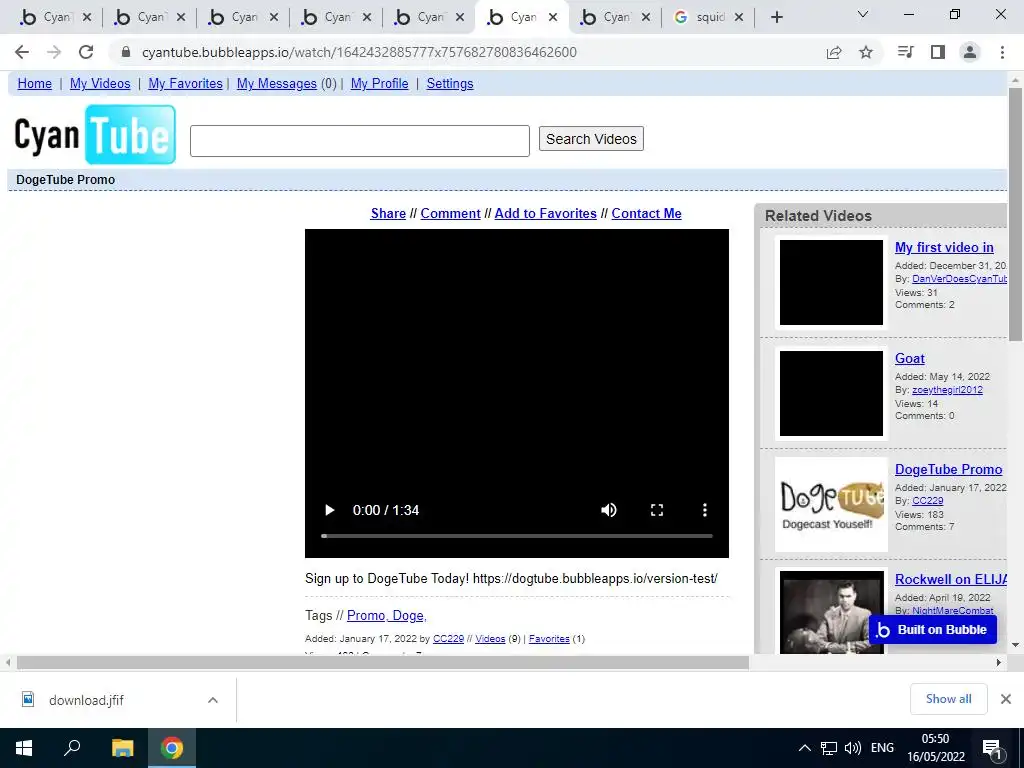Click the Built on Bubble badge
This screenshot has height=768, width=1024.
[x=933, y=630]
